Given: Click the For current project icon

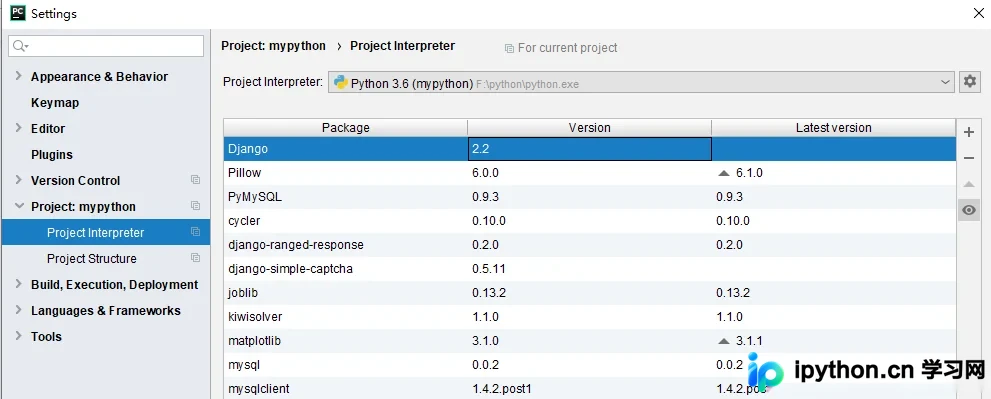Looking at the screenshot, I should point(509,48).
